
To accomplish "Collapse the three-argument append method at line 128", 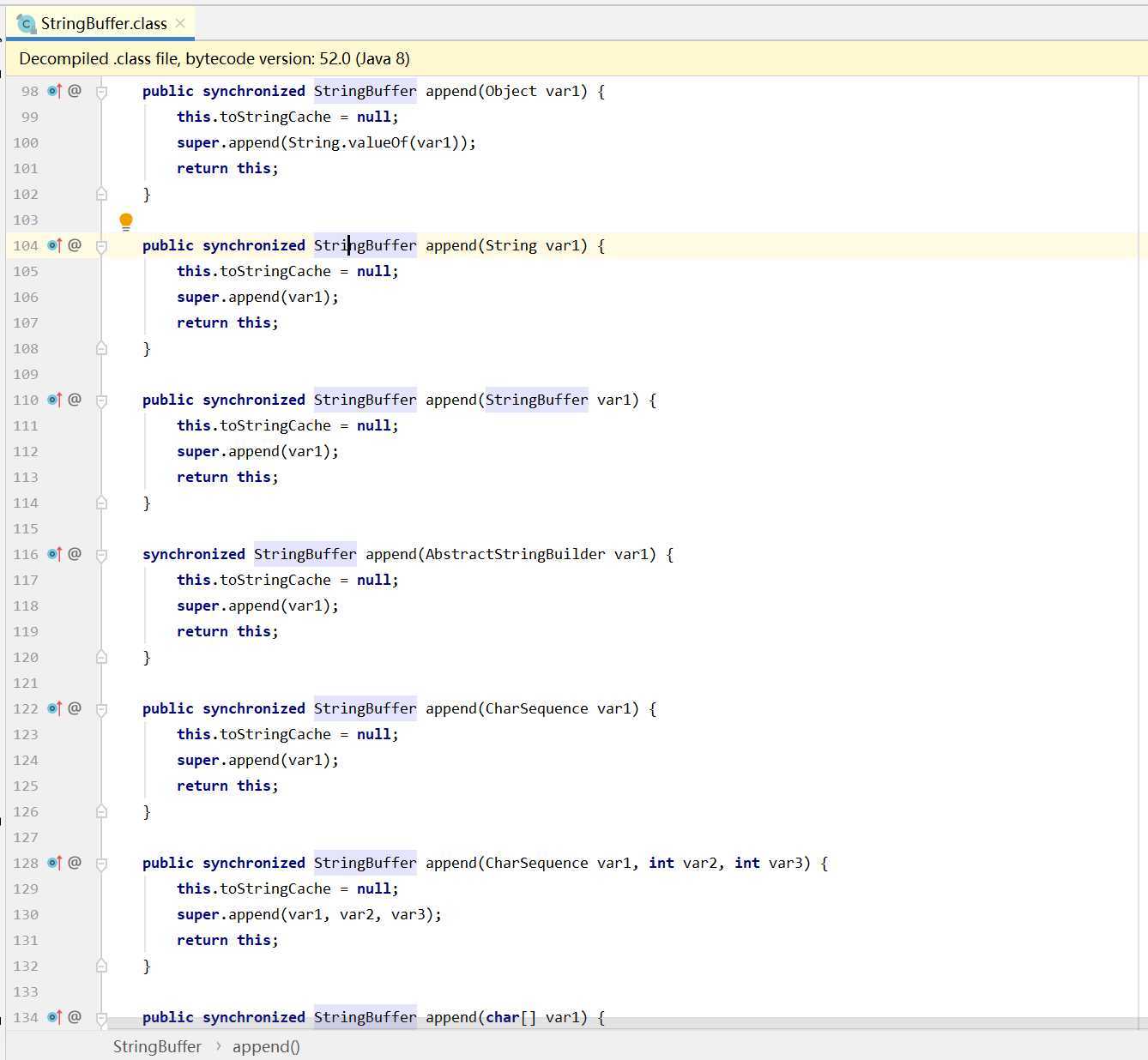I will [x=101, y=864].
